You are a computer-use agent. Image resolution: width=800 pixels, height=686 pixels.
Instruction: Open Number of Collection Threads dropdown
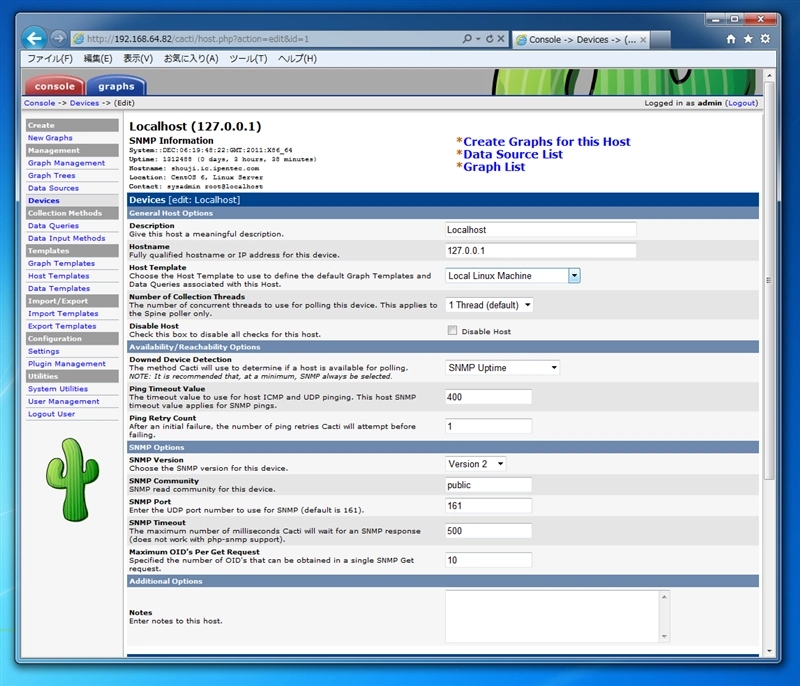click(489, 305)
